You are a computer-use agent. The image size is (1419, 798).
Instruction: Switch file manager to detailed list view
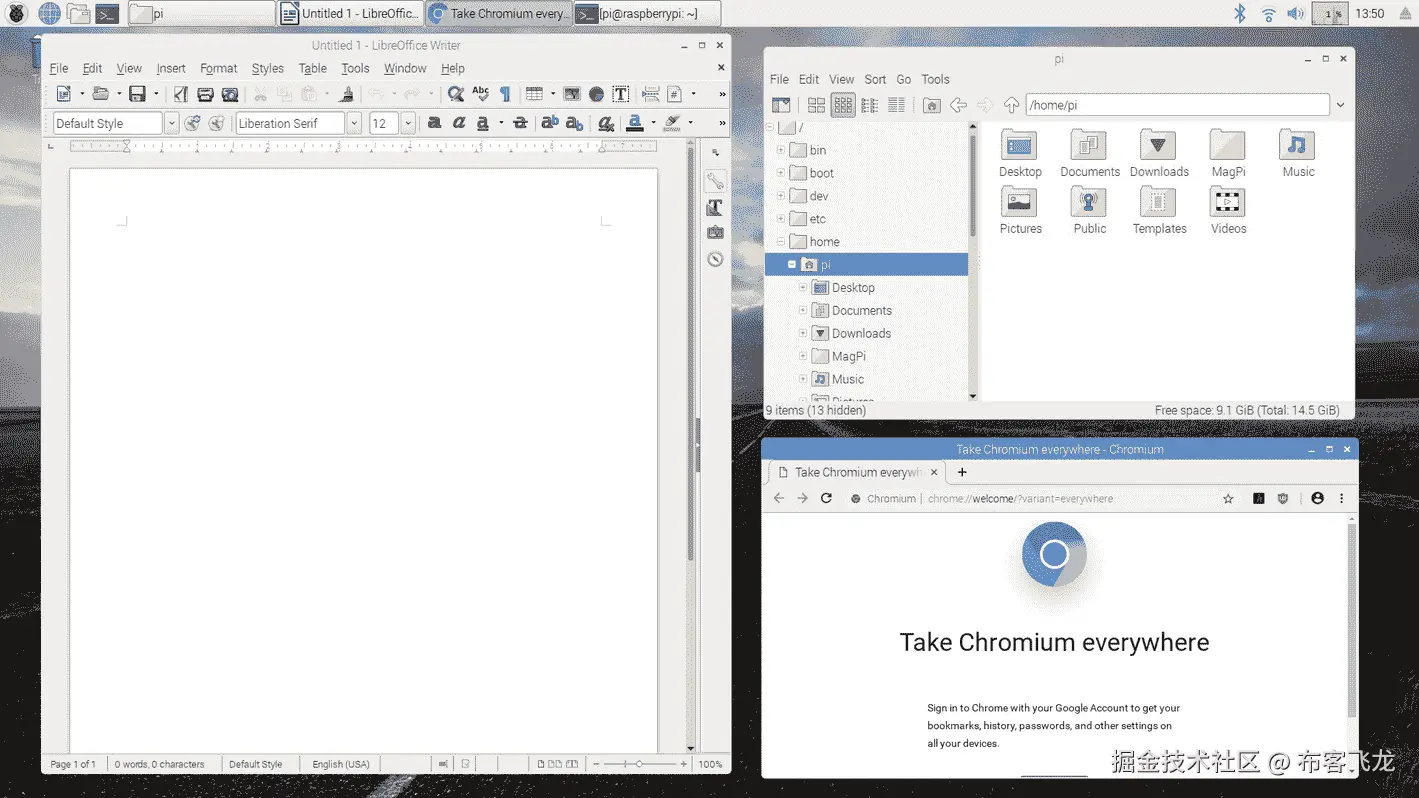point(896,105)
